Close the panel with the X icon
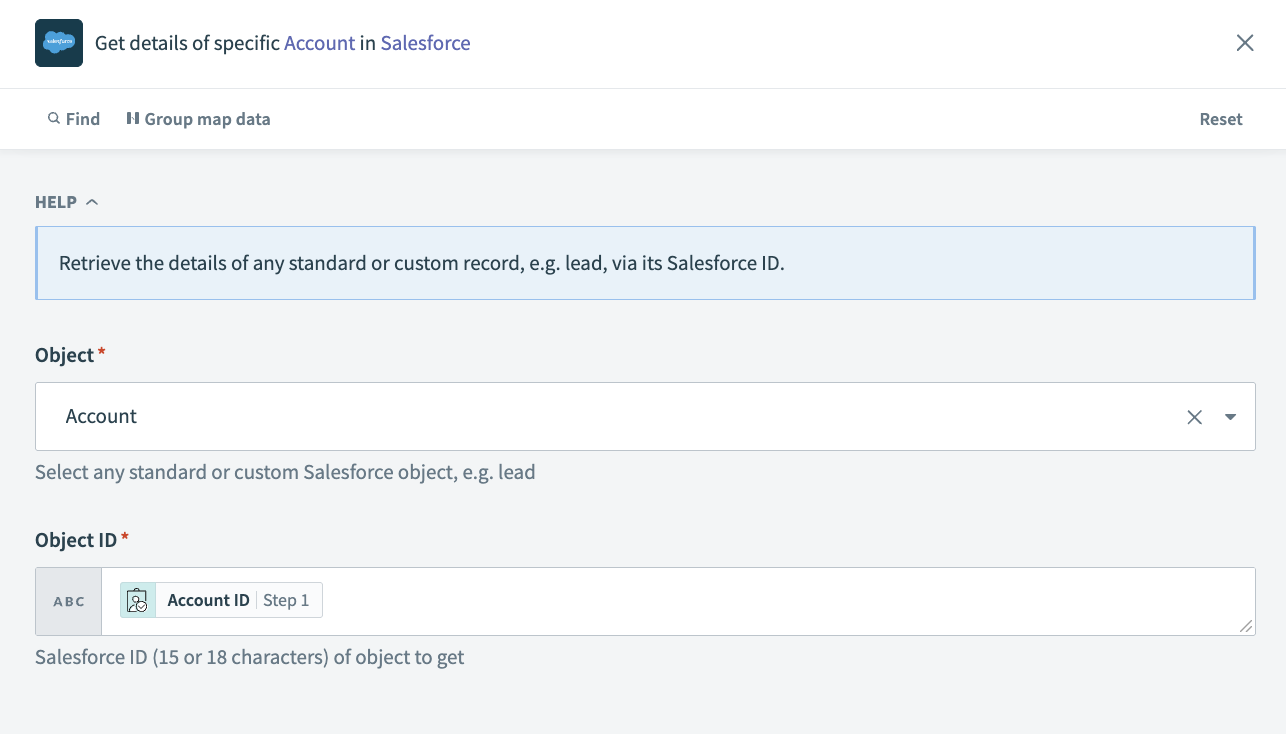 1245,43
